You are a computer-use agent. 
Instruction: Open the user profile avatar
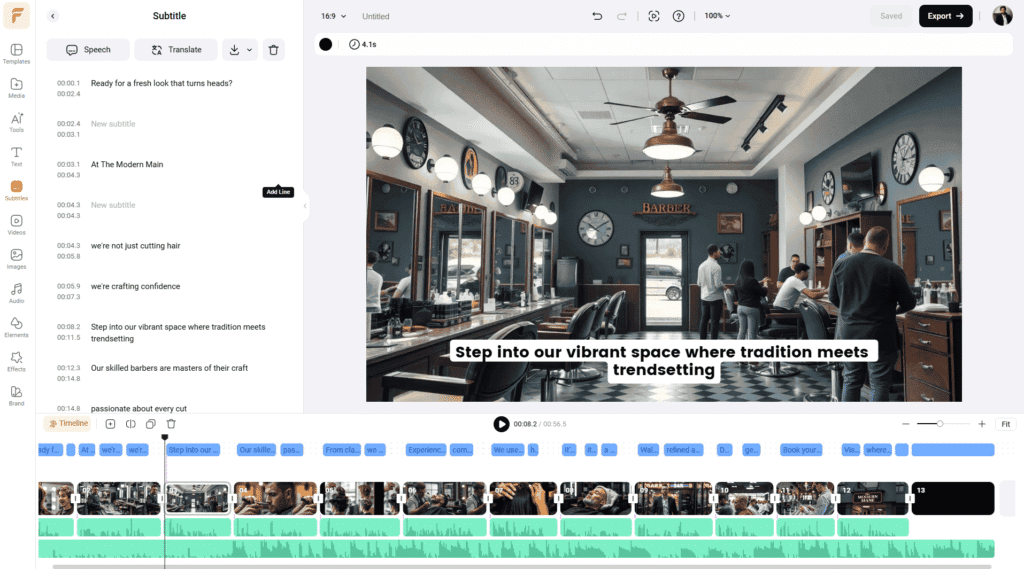(1002, 16)
